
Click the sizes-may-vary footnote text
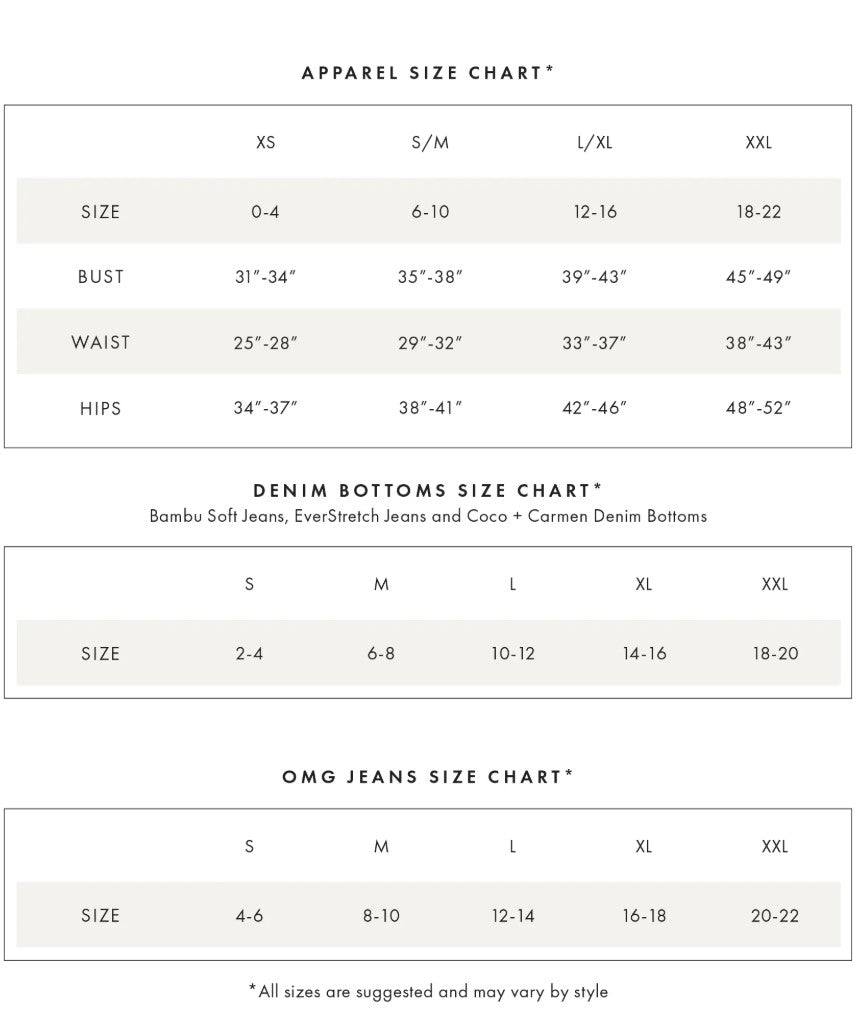(428, 992)
